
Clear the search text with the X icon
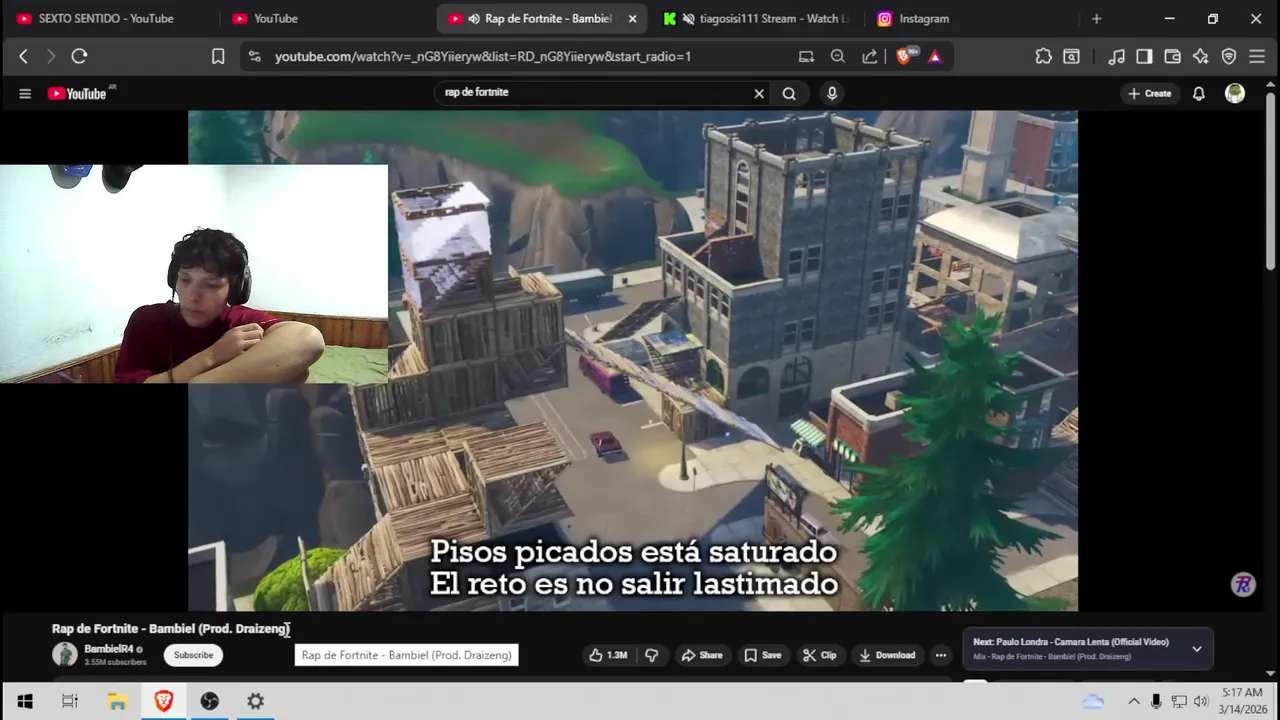click(x=759, y=93)
